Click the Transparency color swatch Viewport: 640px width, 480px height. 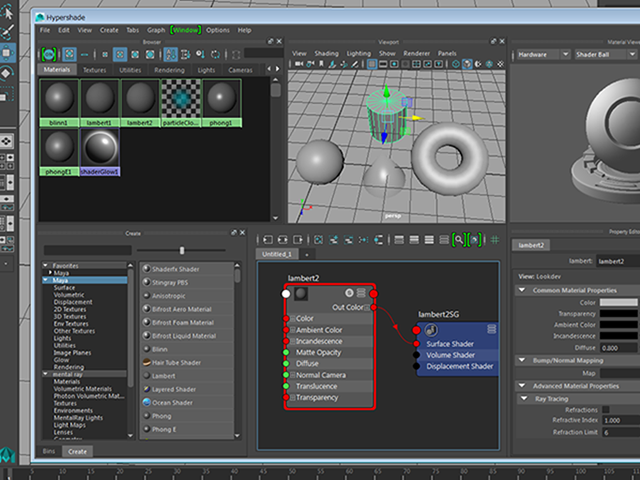pos(618,314)
